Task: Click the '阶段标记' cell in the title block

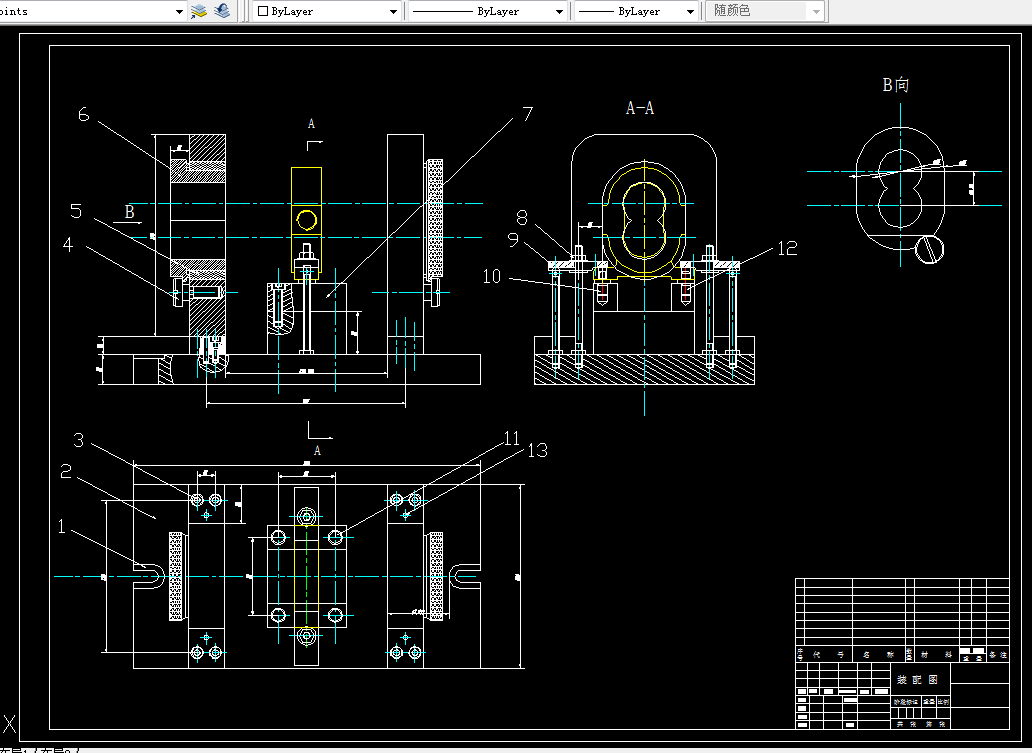Action: [906, 702]
